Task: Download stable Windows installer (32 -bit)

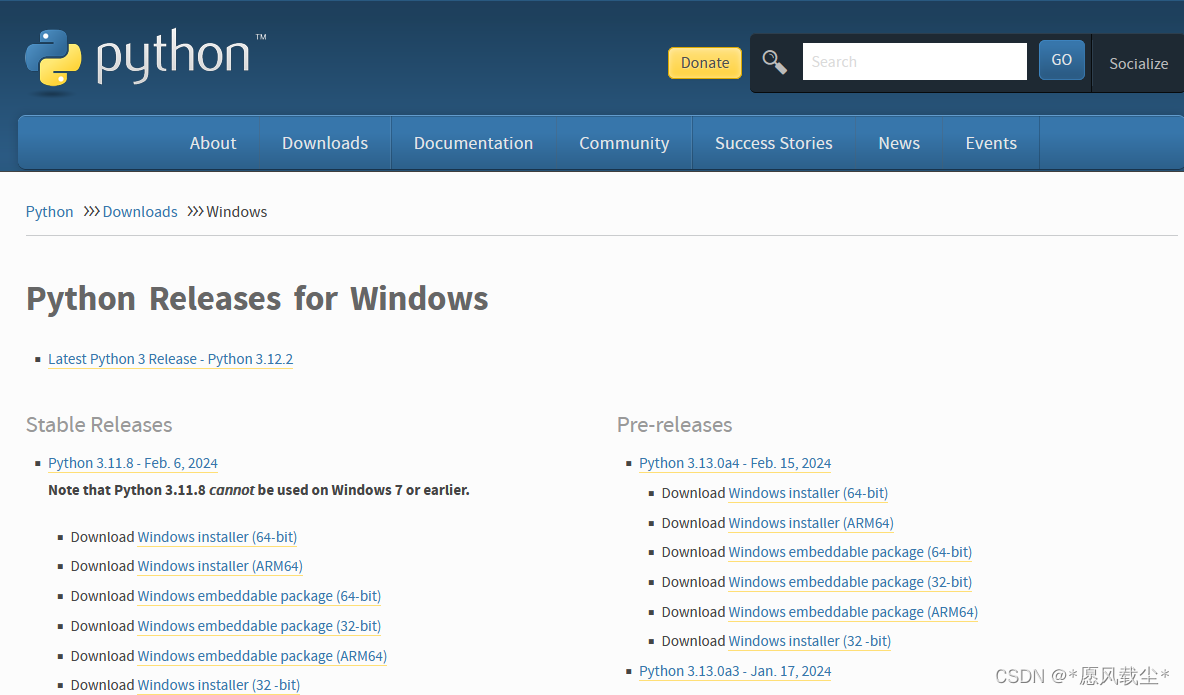Action: (218, 685)
